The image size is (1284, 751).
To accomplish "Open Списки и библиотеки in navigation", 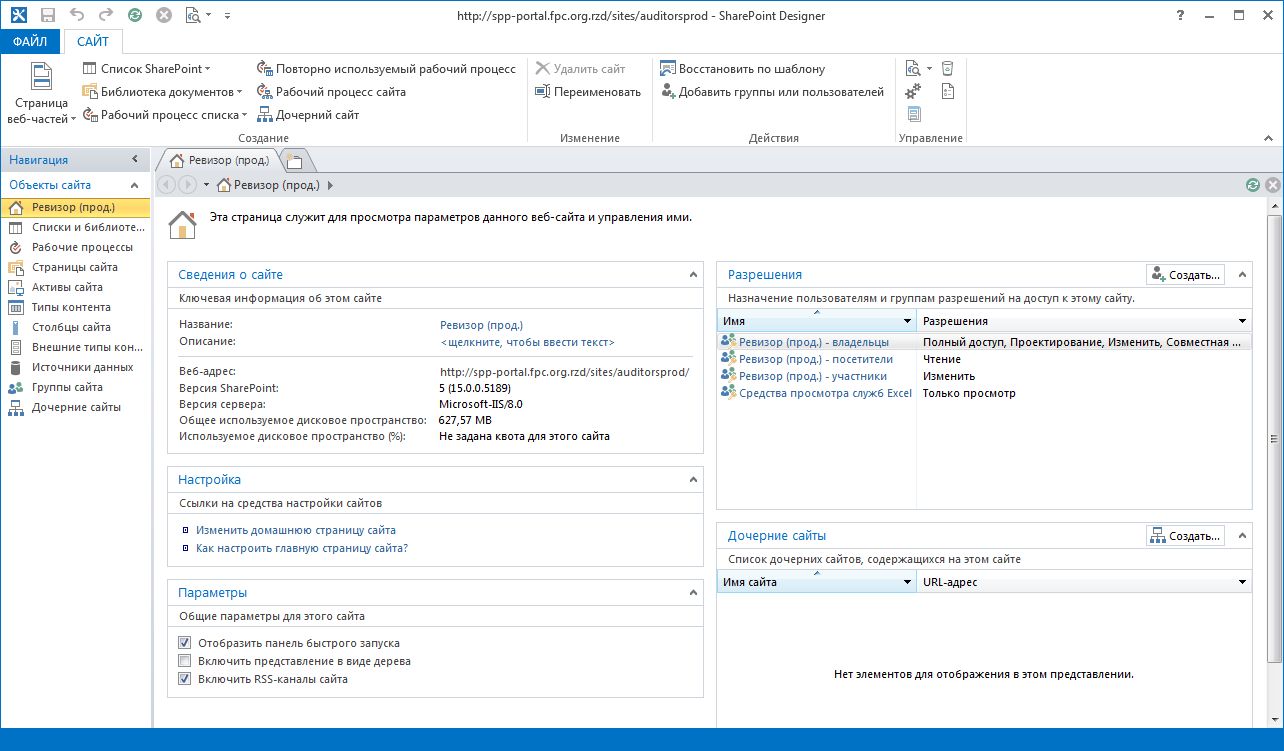I will (x=75, y=227).
